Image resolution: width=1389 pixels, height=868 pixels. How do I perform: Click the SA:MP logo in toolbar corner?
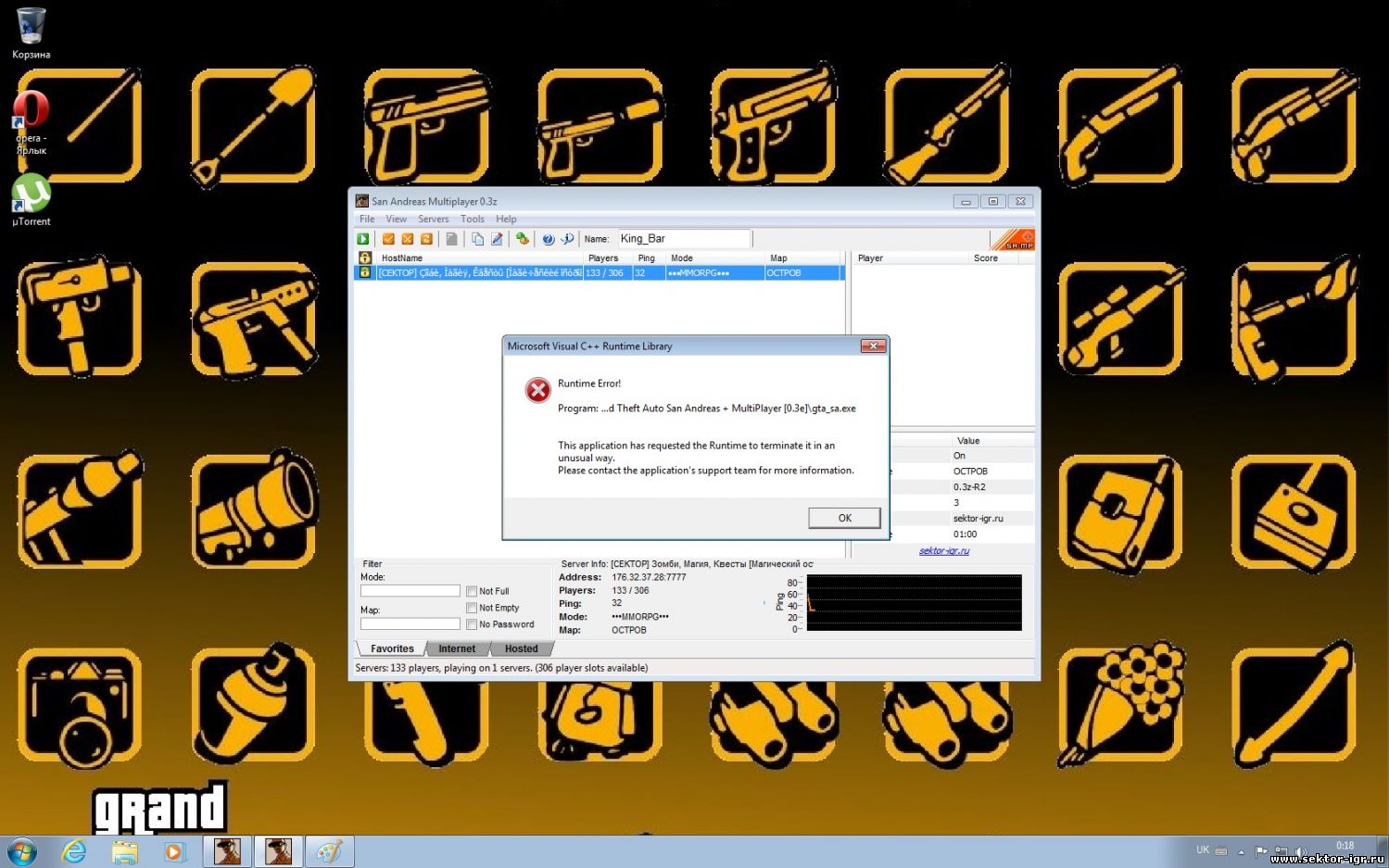click(1012, 239)
